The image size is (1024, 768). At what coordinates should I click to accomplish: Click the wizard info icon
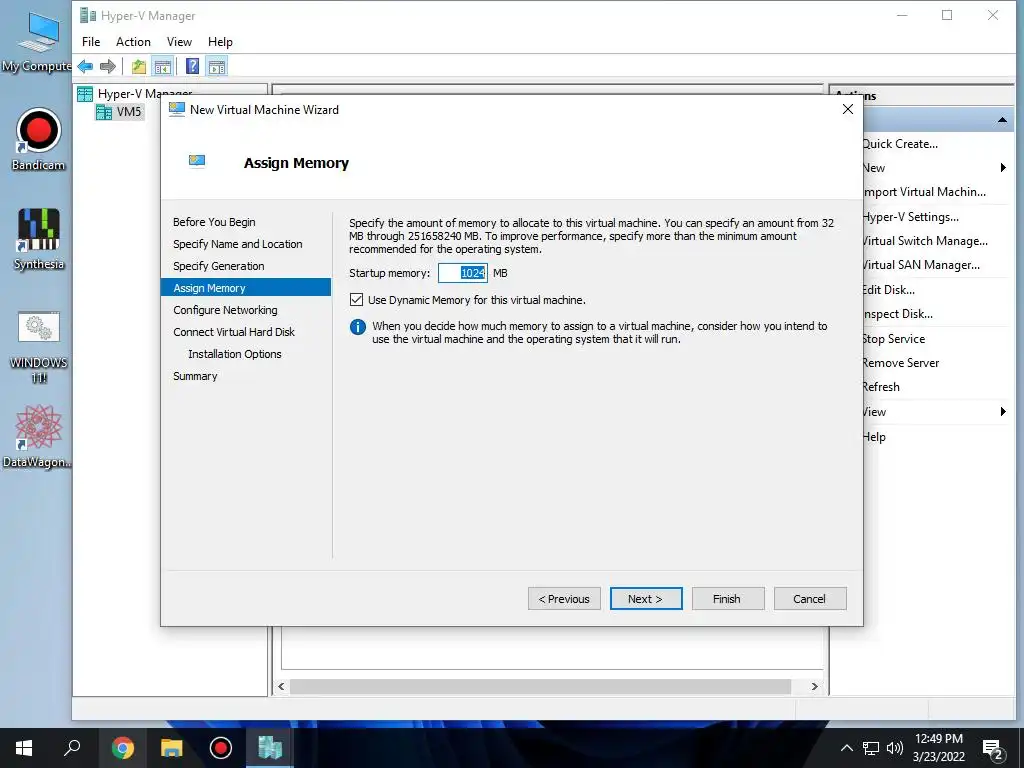click(358, 327)
